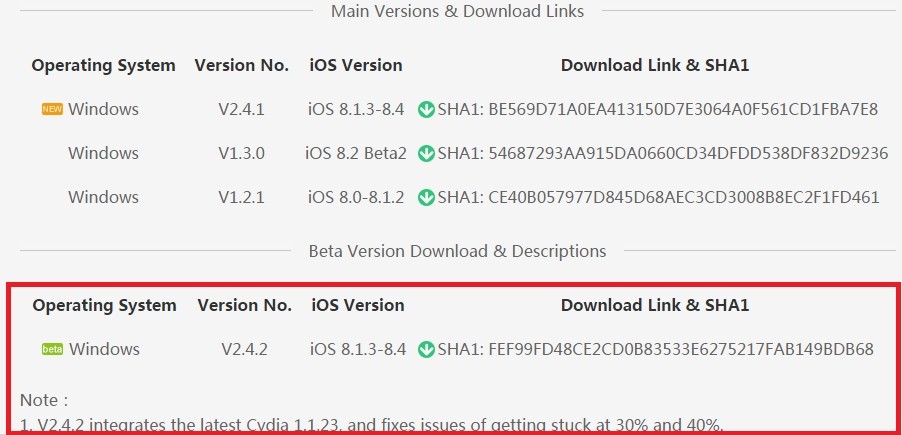Download V1.2.1 using the green arrow icon

[426, 197]
